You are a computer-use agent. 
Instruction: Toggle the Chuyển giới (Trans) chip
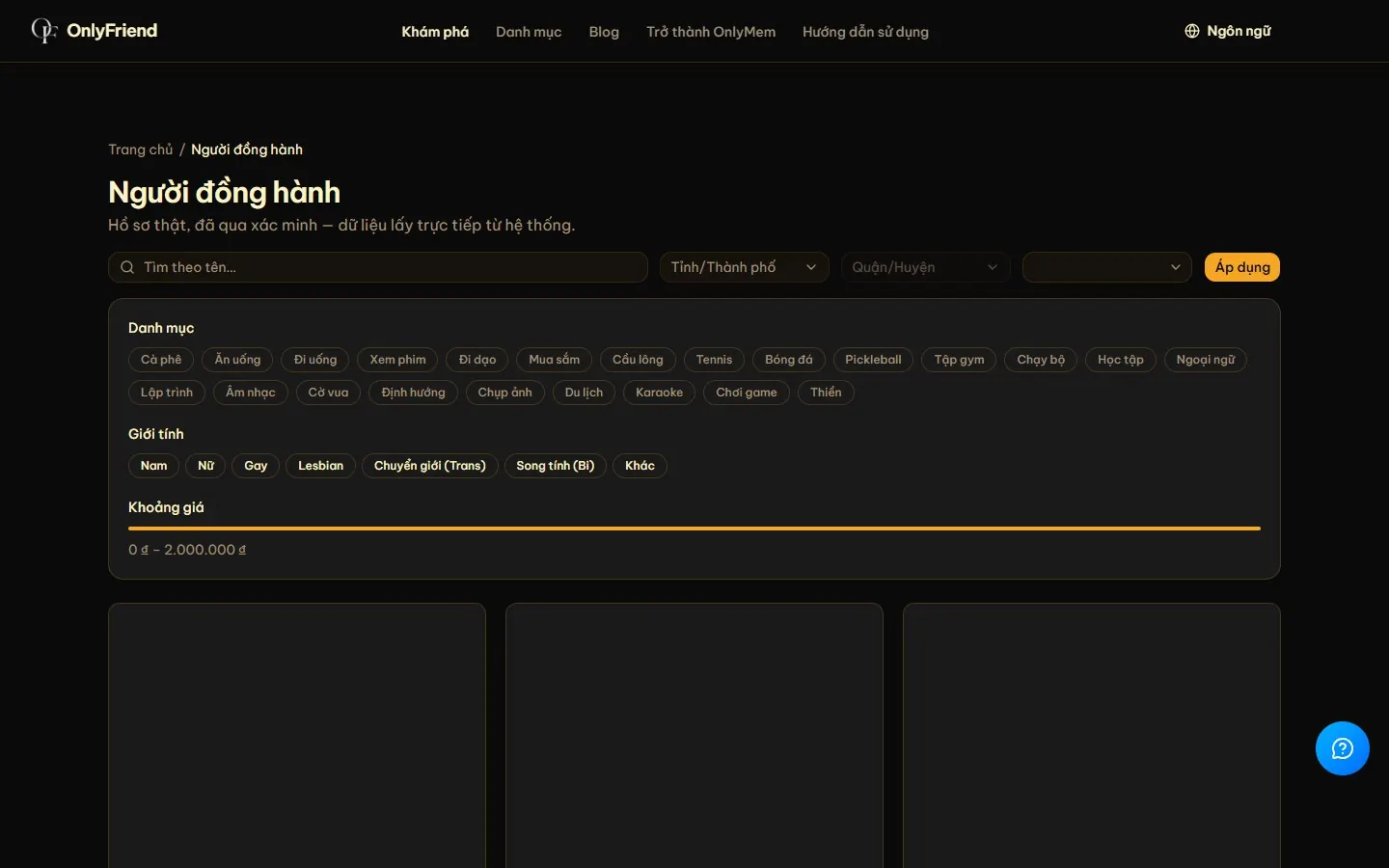pos(430,466)
